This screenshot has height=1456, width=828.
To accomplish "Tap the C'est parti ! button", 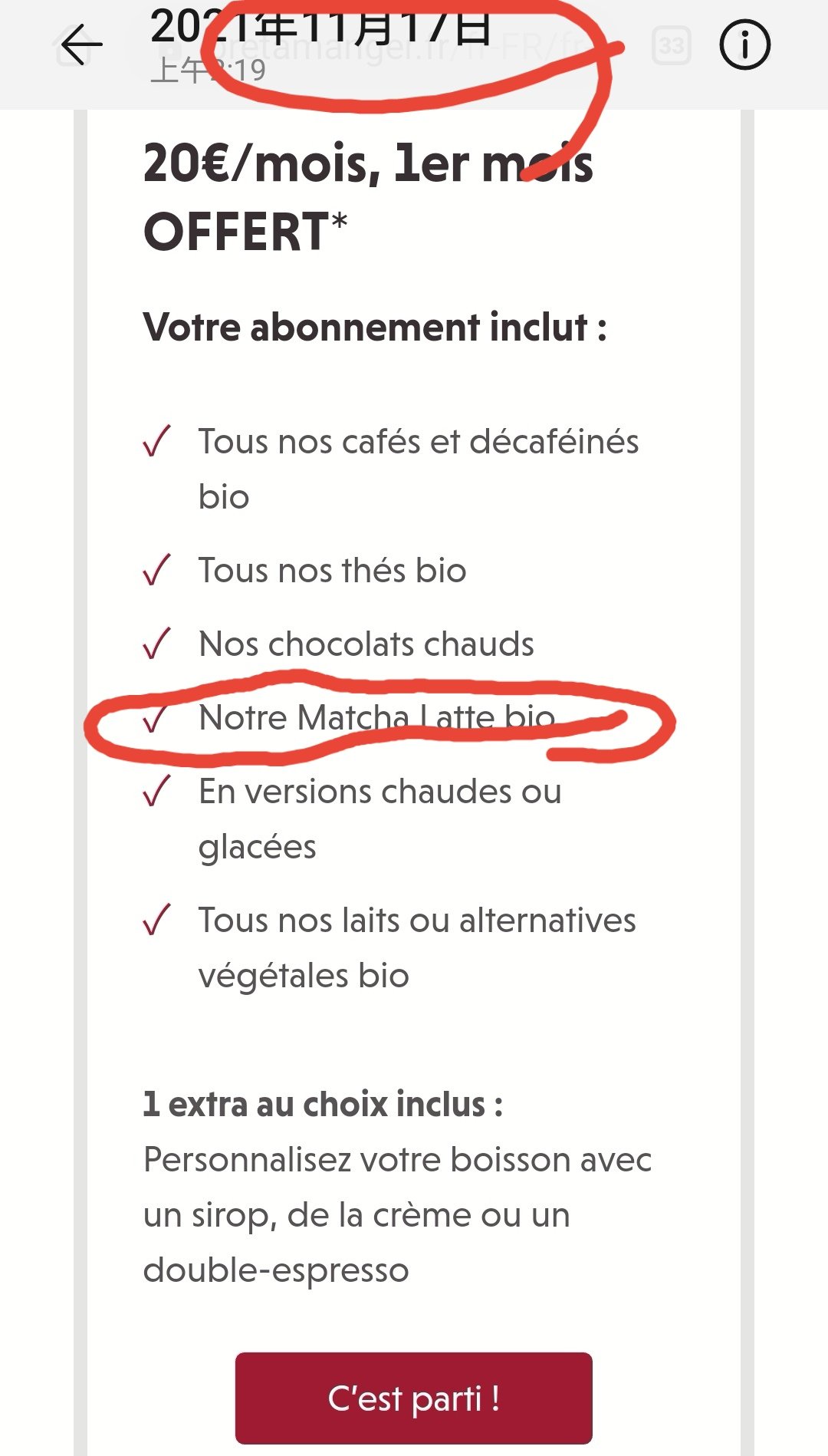I will 414,1398.
